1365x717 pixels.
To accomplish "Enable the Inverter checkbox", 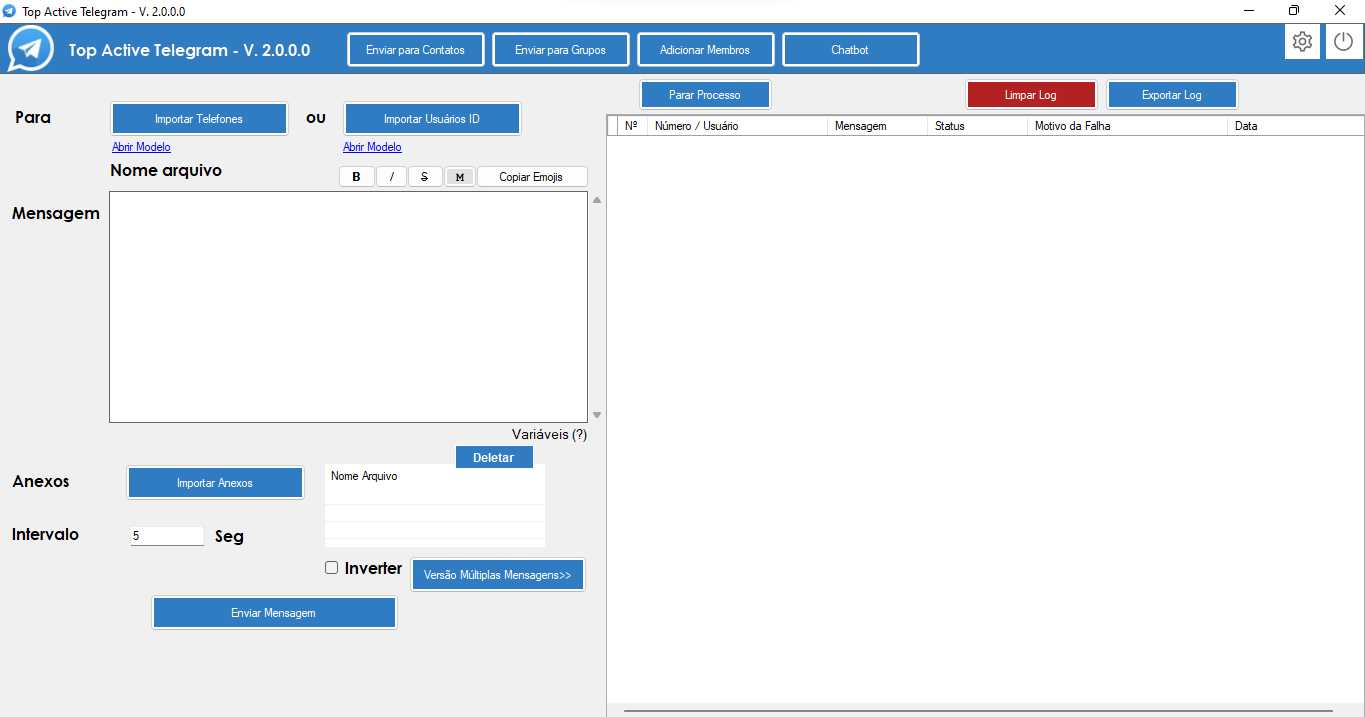I will 332,568.
